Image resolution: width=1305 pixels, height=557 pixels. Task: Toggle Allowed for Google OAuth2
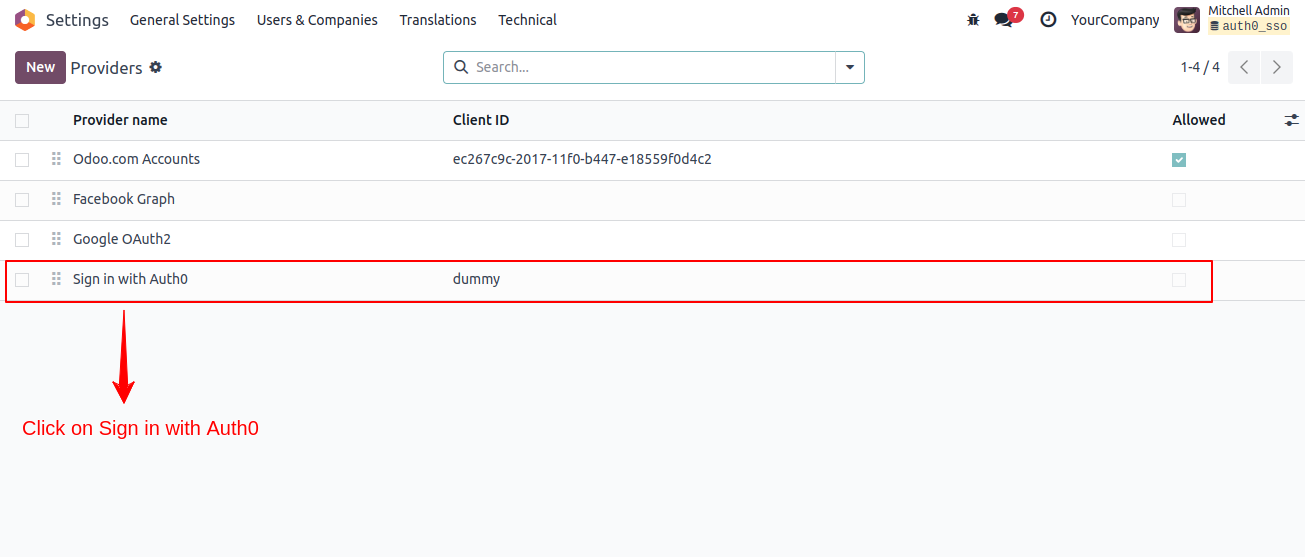tap(1179, 240)
